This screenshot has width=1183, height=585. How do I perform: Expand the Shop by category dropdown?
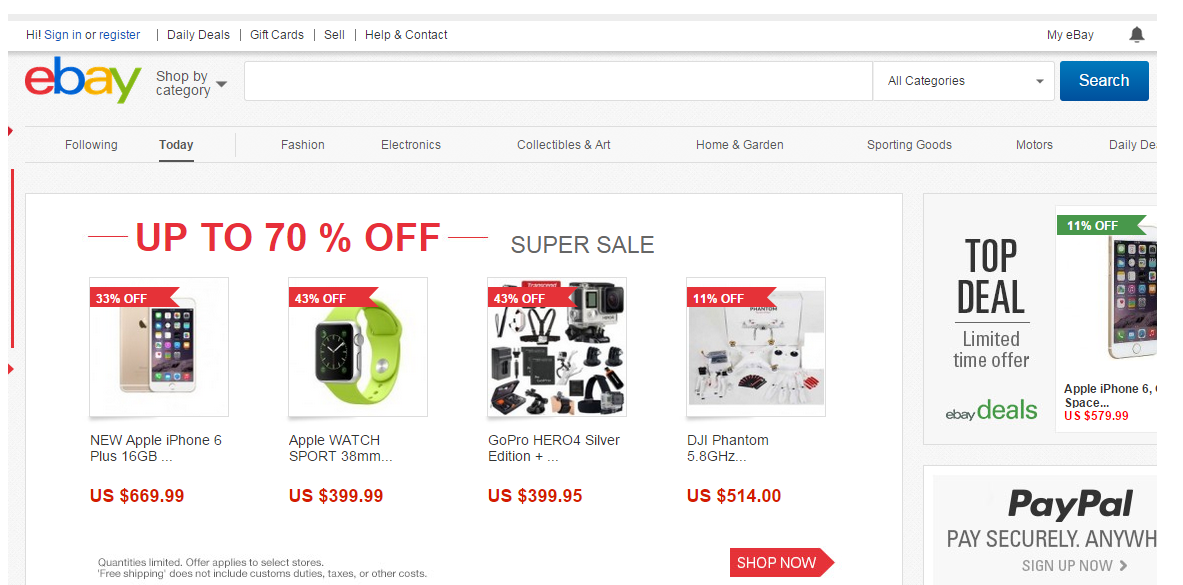tap(191, 83)
